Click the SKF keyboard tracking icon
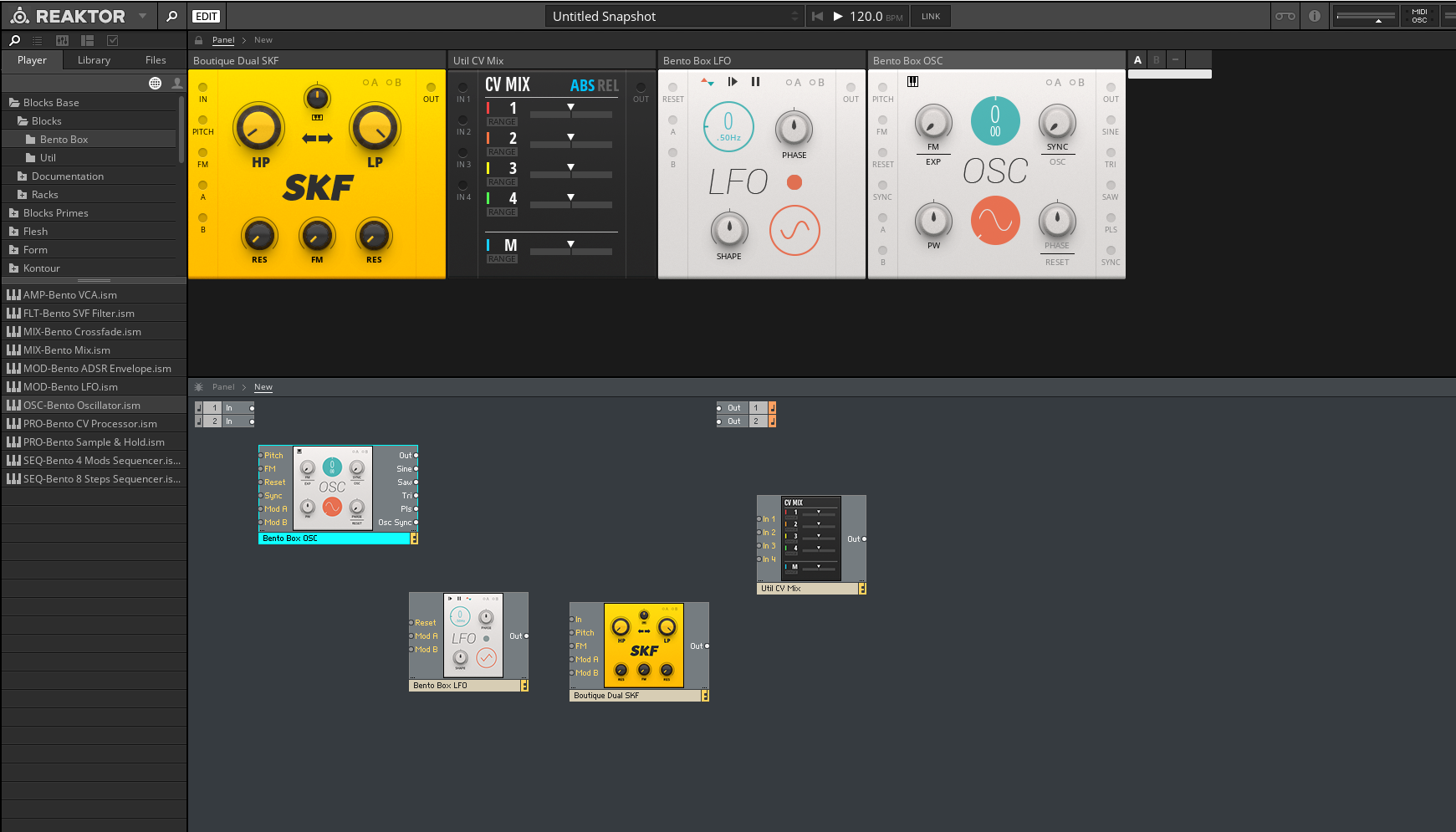The height and width of the screenshot is (832, 1456). point(317,118)
